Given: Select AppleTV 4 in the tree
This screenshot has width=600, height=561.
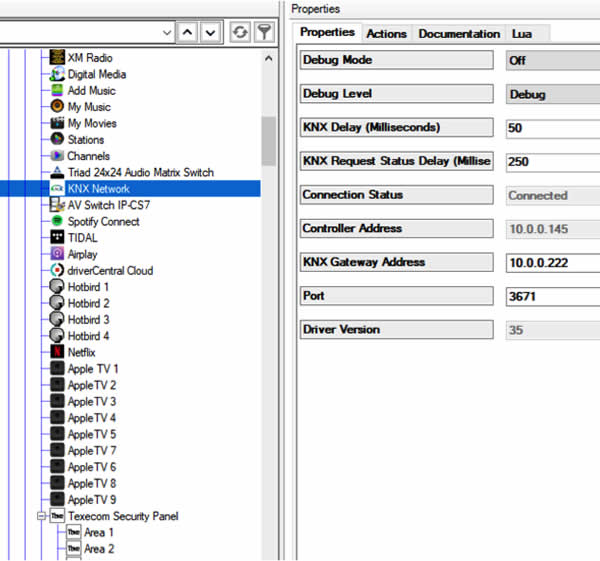Looking at the screenshot, I should pyautogui.click(x=92, y=418).
